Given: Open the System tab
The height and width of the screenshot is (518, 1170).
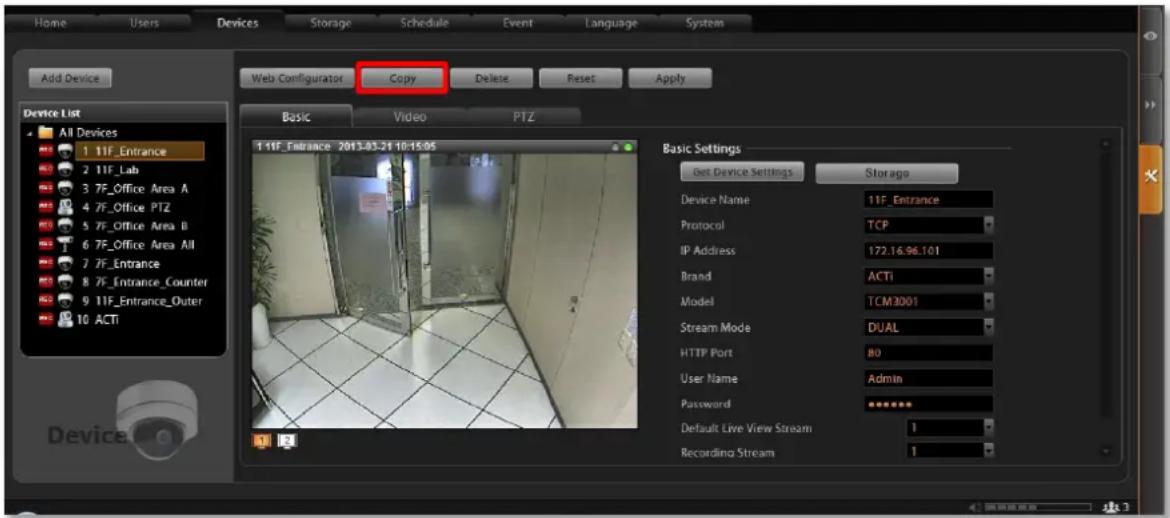Looking at the screenshot, I should point(704,23).
